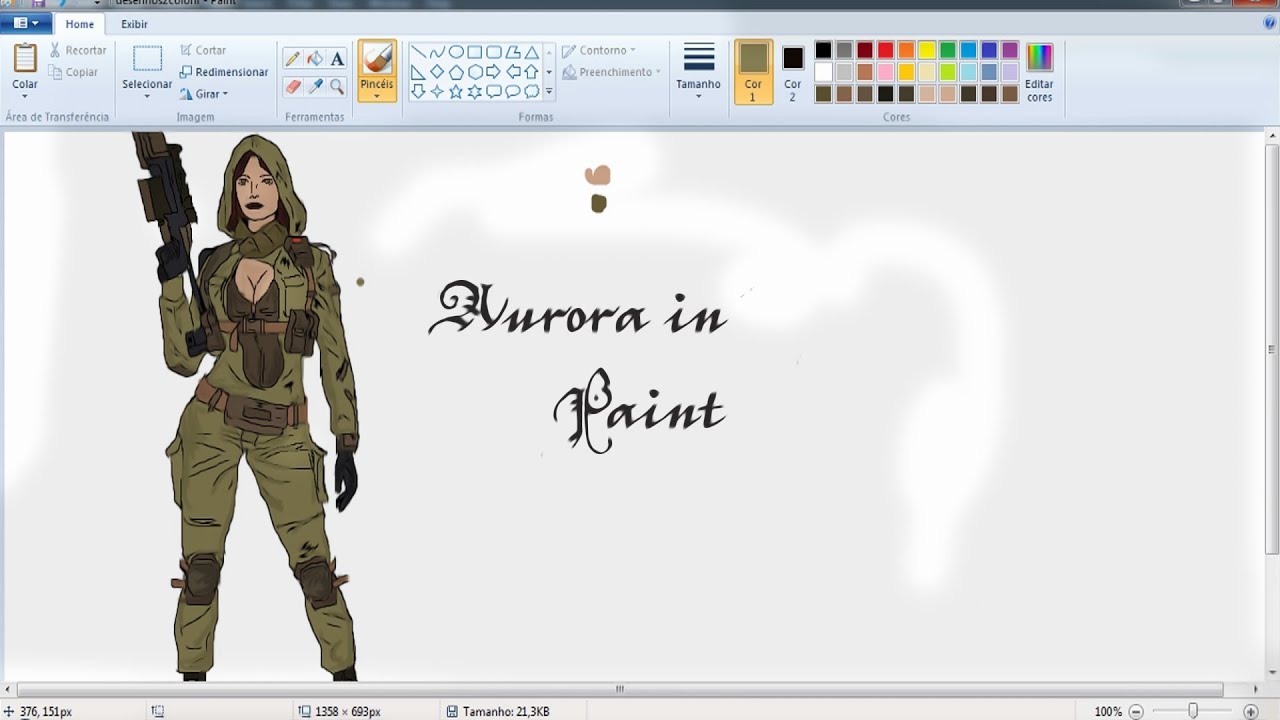Screen dimensions: 1280x720
Task: Click the vertical canvas scrollbar
Action: [x=1272, y=349]
